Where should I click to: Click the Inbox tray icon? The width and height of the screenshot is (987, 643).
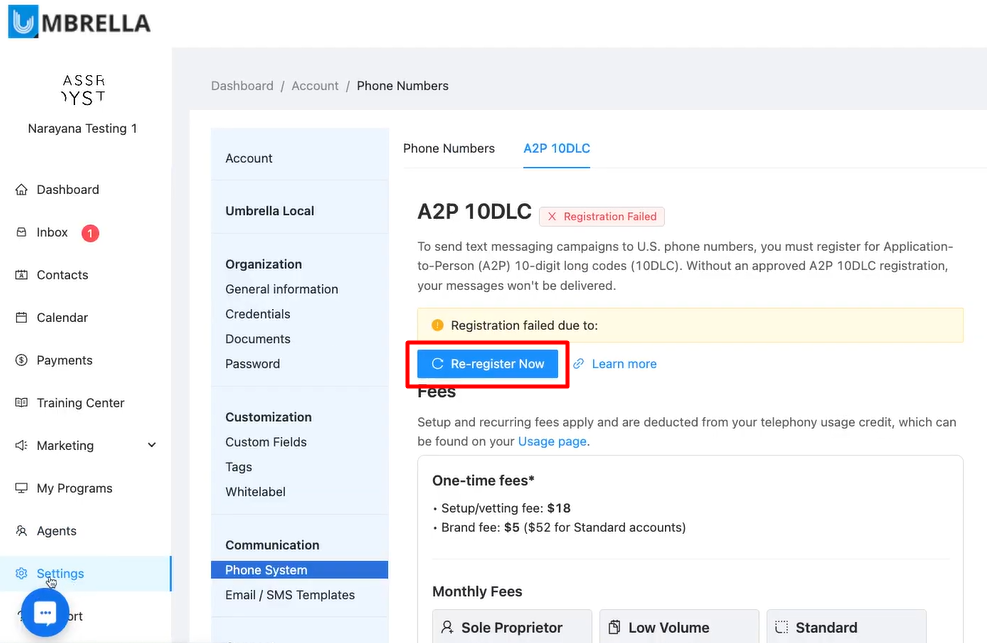pyautogui.click(x=22, y=233)
